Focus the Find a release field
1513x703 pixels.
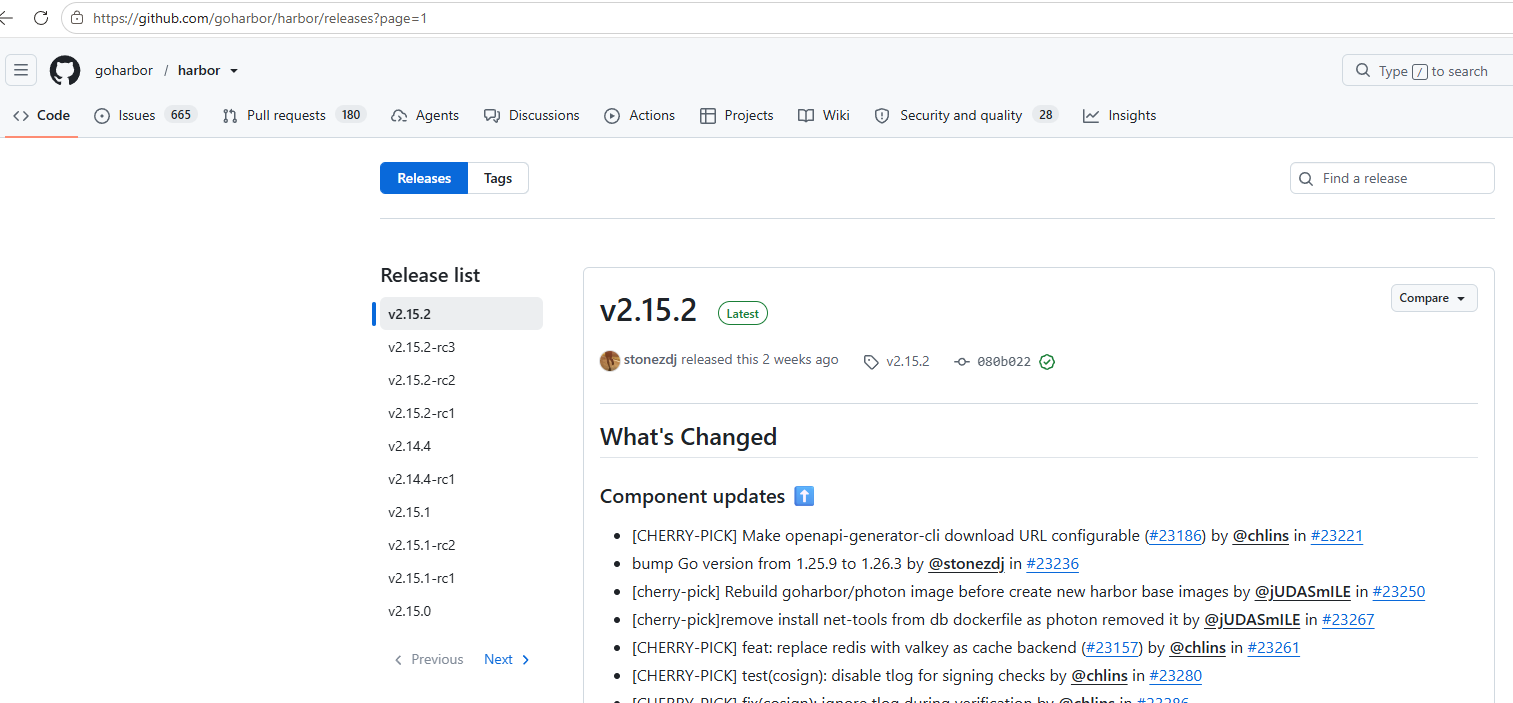click(1392, 178)
